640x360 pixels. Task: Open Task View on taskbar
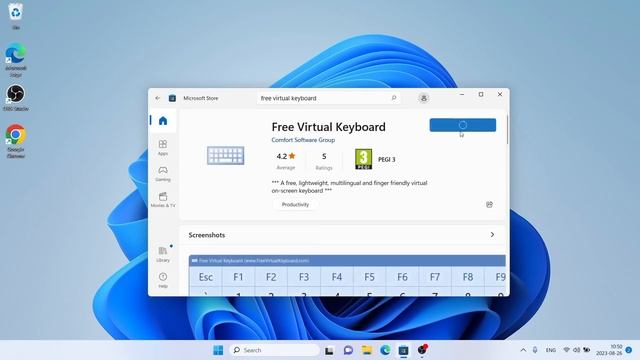point(329,350)
